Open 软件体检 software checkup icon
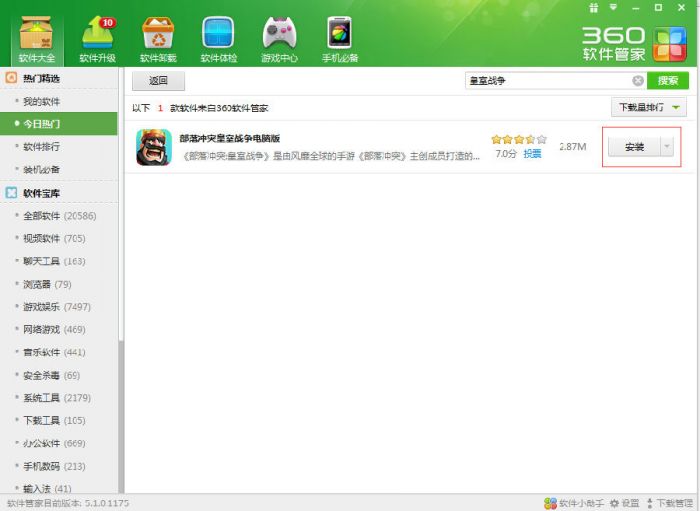The height and width of the screenshot is (511, 700). (218, 37)
